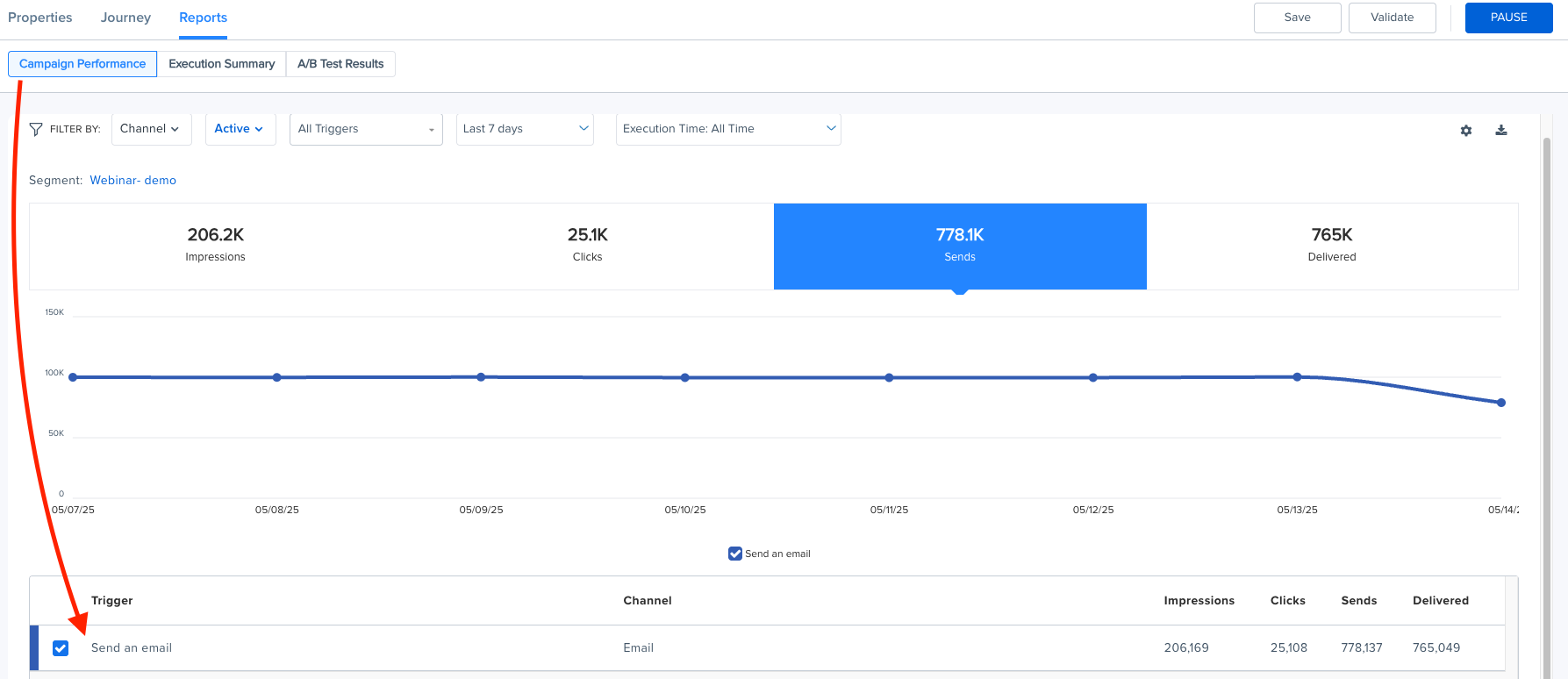Click the Trigger column header

click(x=112, y=601)
